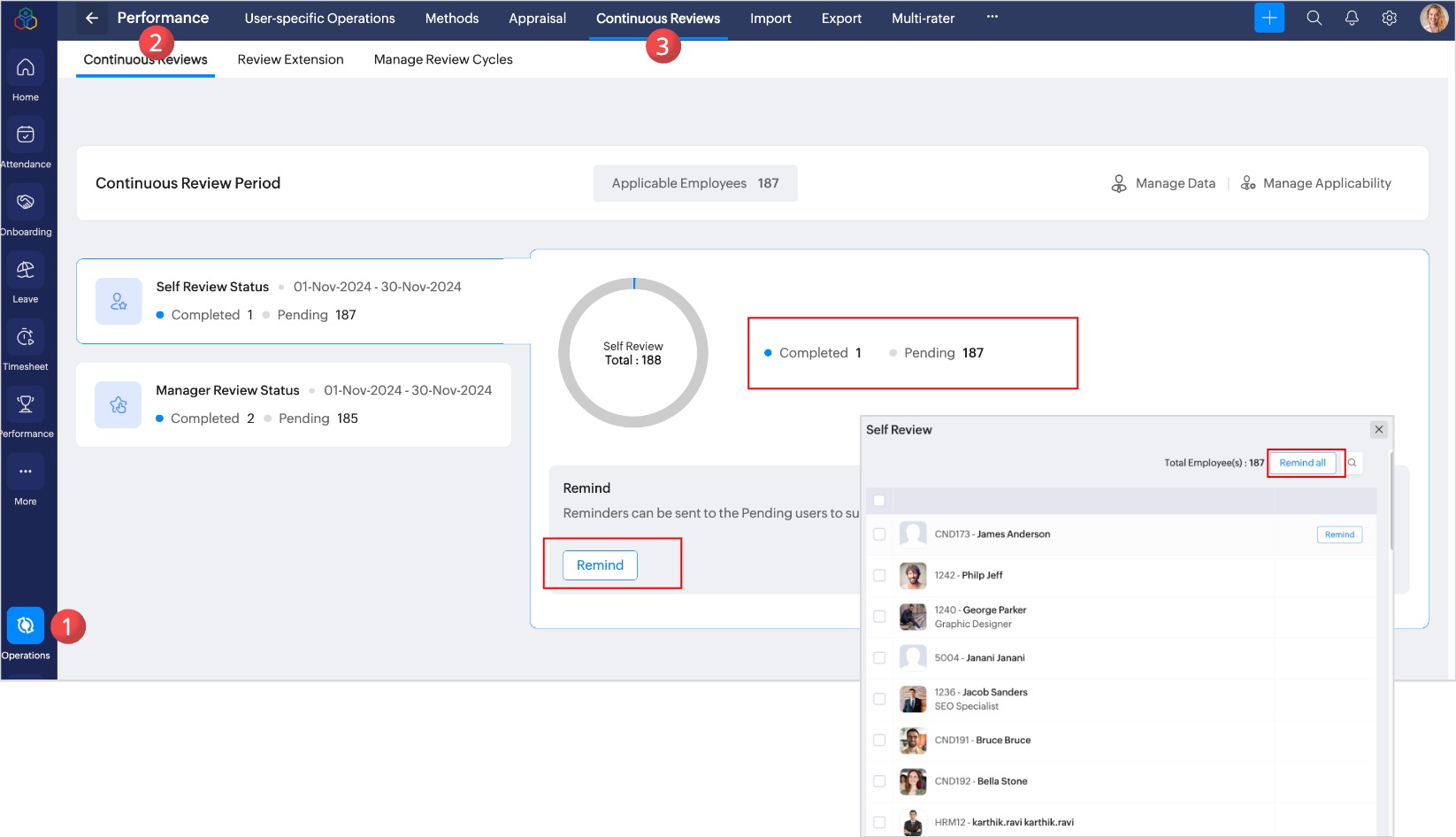This screenshot has width=1456, height=837.
Task: Click the blue plus add button
Action: pos(1269,19)
